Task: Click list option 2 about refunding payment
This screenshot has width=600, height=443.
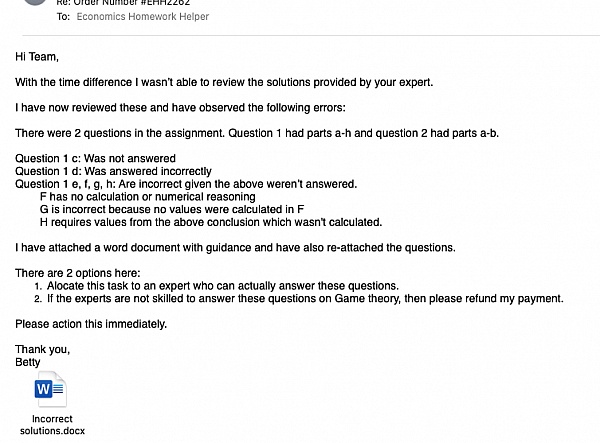Action: 304,298
